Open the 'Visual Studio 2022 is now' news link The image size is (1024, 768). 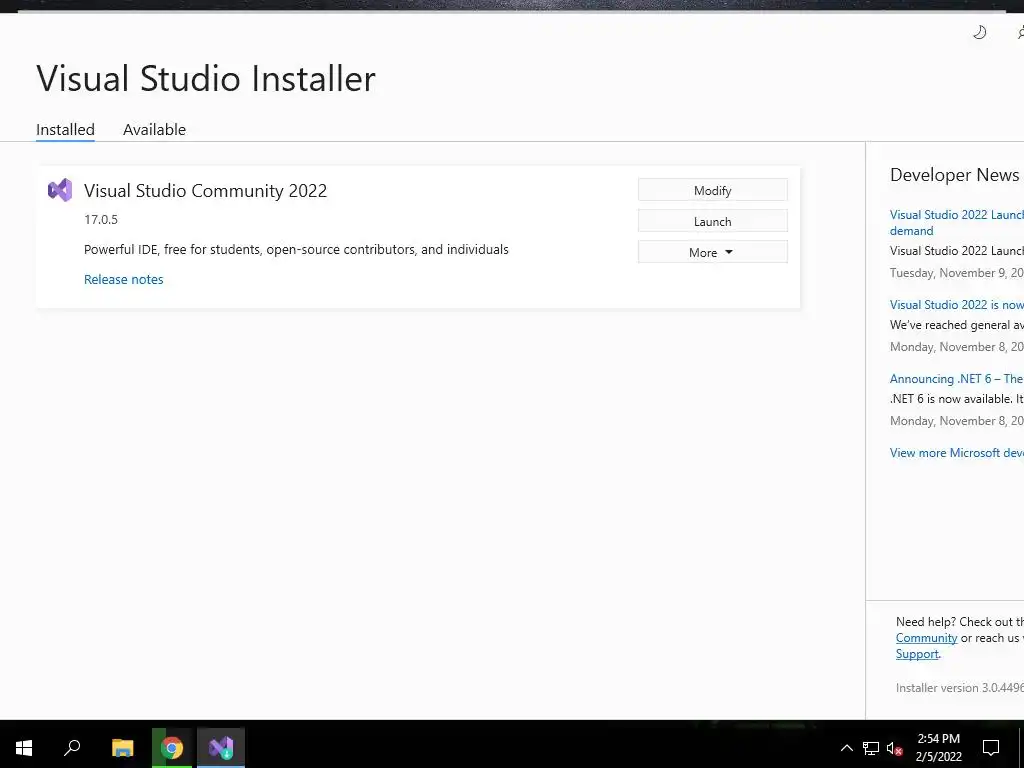957,305
